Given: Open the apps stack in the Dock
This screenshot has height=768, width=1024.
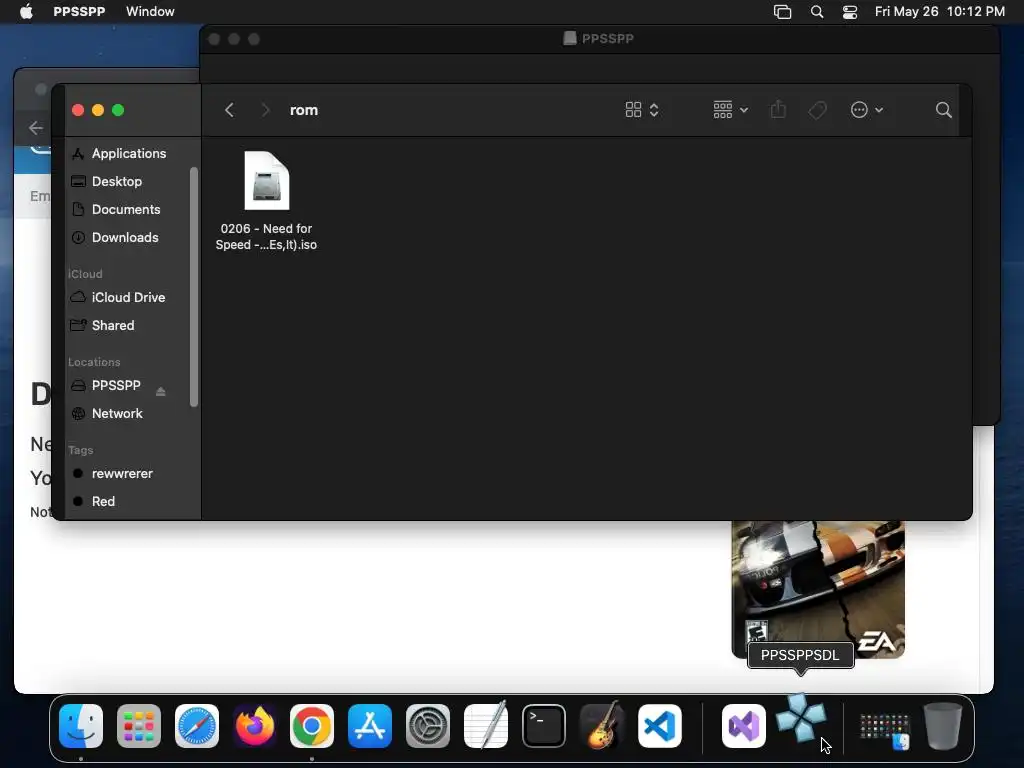Looking at the screenshot, I should [884, 730].
